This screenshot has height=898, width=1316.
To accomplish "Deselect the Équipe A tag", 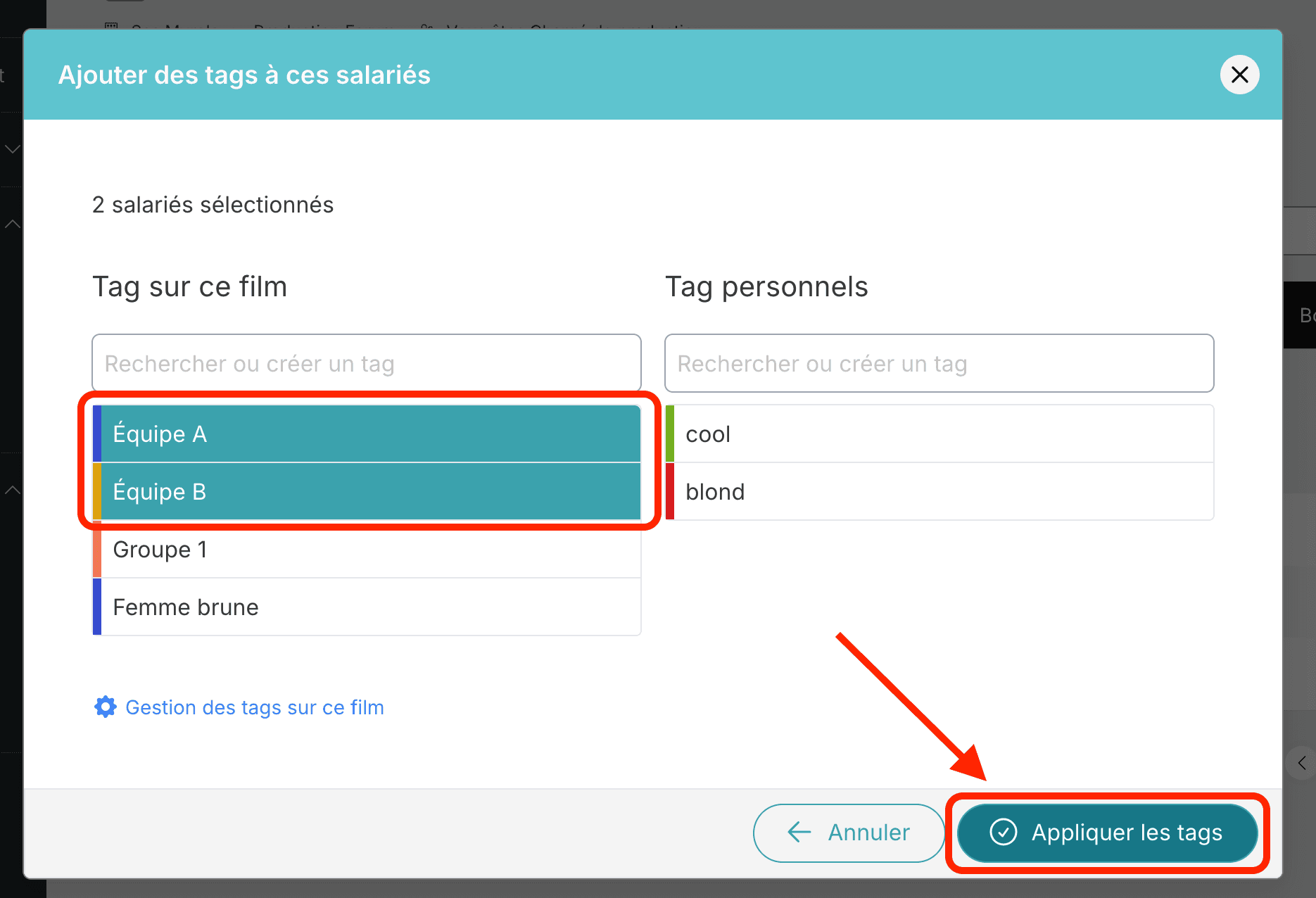I will [x=367, y=434].
